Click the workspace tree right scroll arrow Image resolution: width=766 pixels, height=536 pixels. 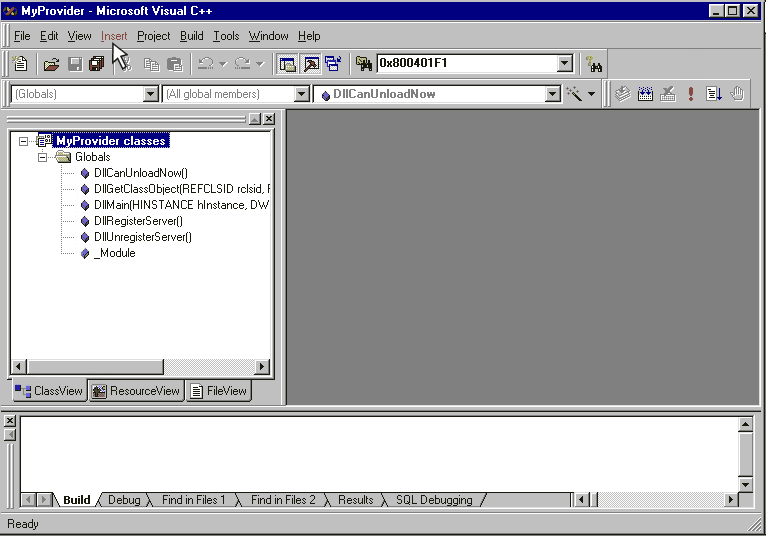tap(262, 366)
